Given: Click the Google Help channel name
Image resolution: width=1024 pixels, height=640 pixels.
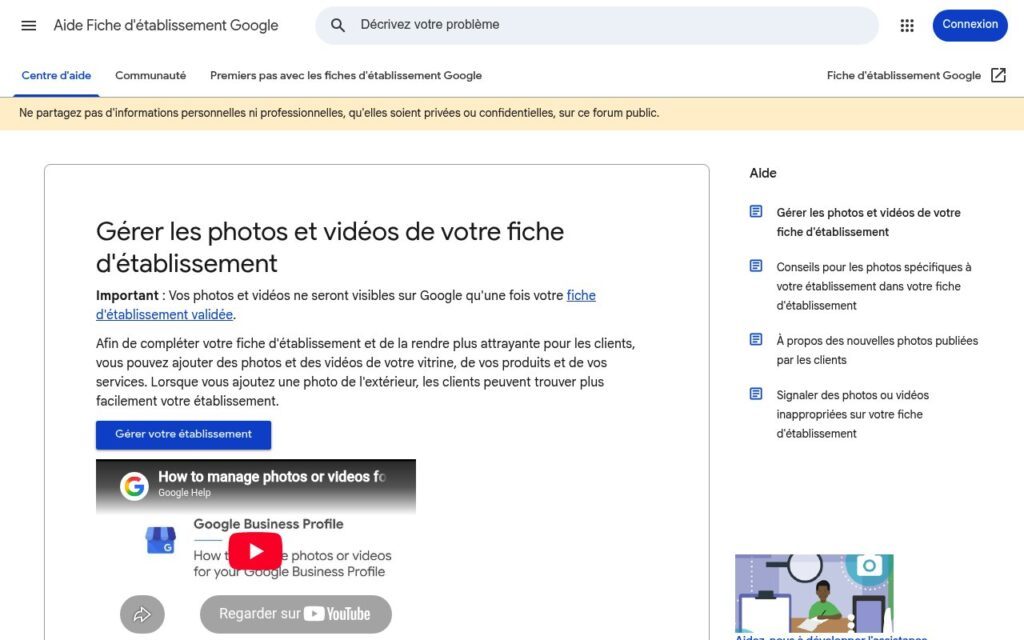Looking at the screenshot, I should click(184, 493).
